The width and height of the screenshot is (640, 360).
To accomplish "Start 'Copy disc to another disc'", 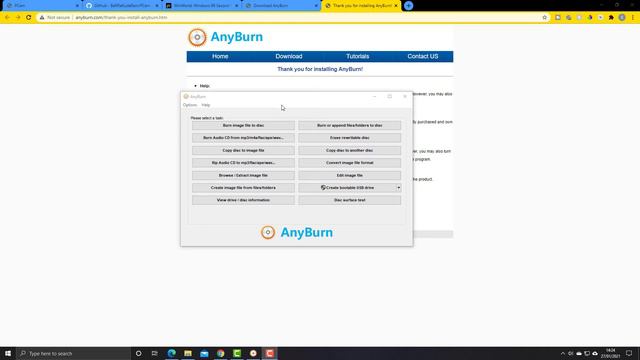I will point(349,150).
